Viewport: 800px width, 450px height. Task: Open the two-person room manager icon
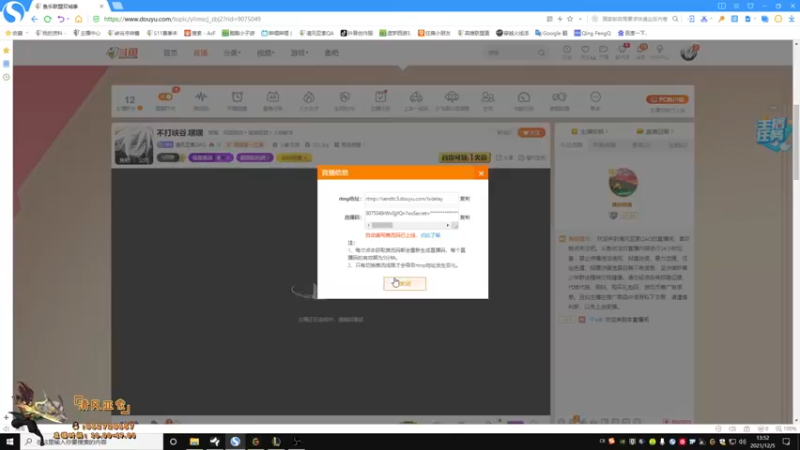(488, 99)
